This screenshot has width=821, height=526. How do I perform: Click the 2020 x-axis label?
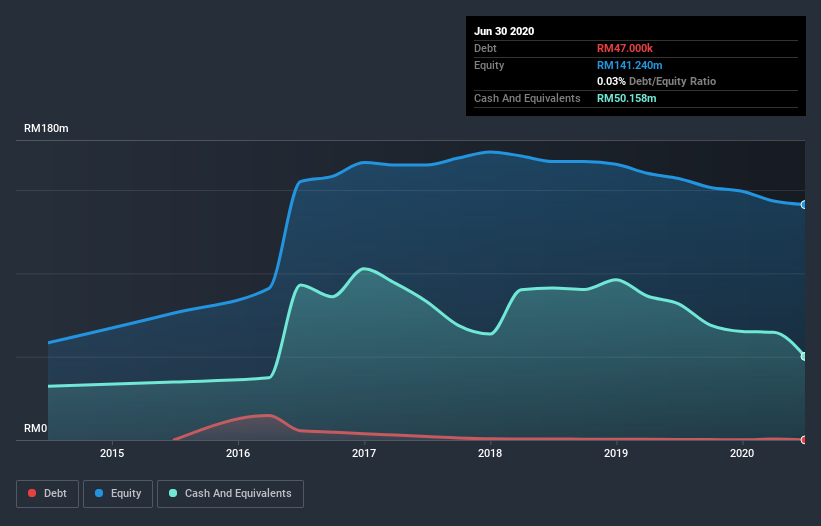coord(742,453)
